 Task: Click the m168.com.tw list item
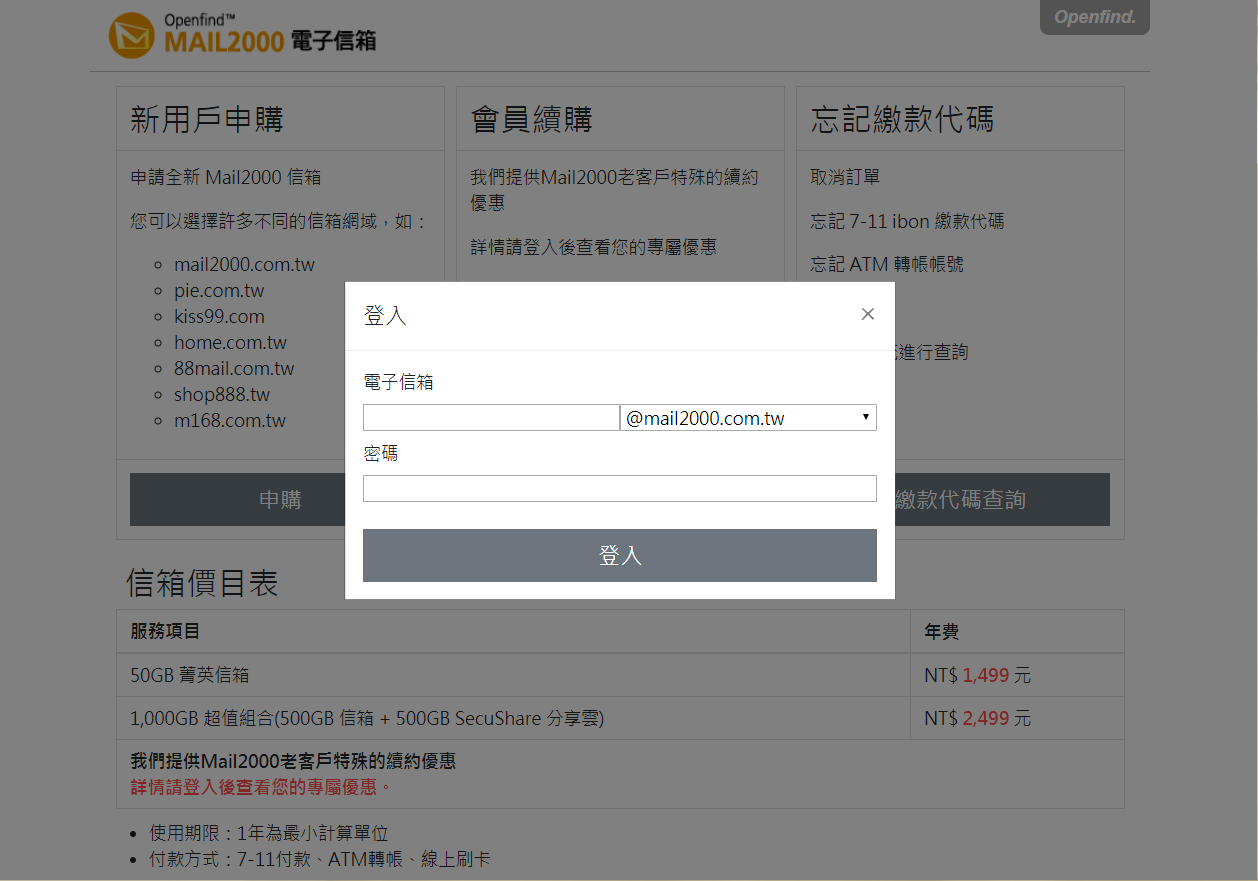click(230, 421)
